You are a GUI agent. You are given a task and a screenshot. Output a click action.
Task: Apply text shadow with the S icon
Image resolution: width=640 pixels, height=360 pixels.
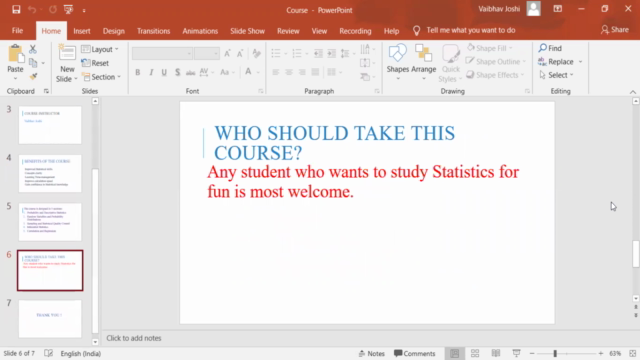[177, 72]
